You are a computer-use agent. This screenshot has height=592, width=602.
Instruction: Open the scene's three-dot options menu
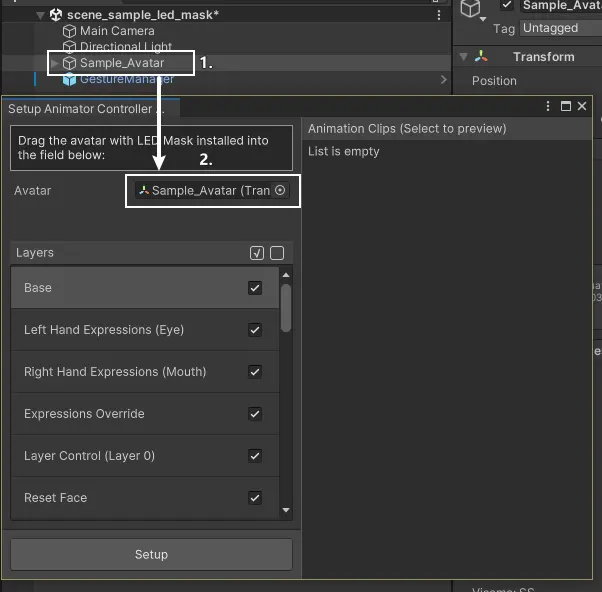point(439,15)
